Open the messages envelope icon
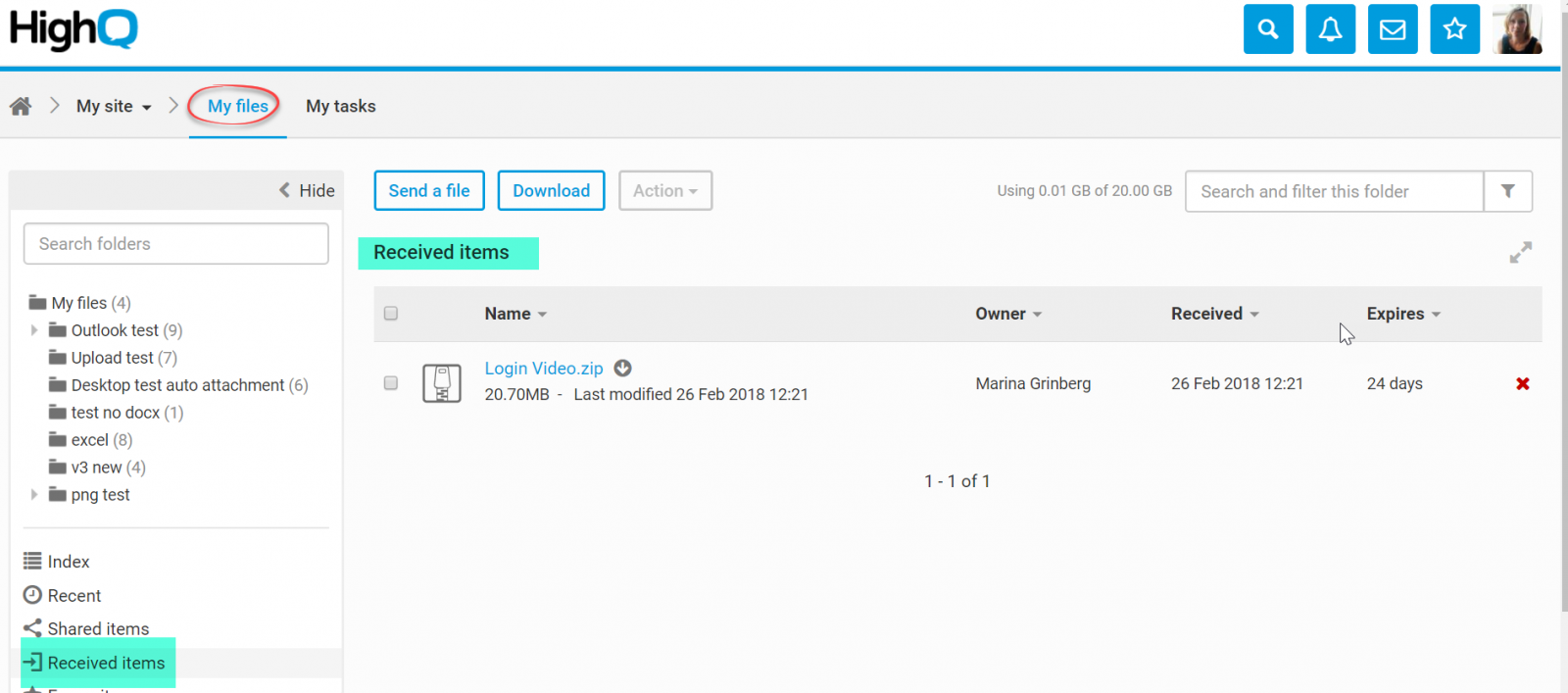 tap(1393, 29)
